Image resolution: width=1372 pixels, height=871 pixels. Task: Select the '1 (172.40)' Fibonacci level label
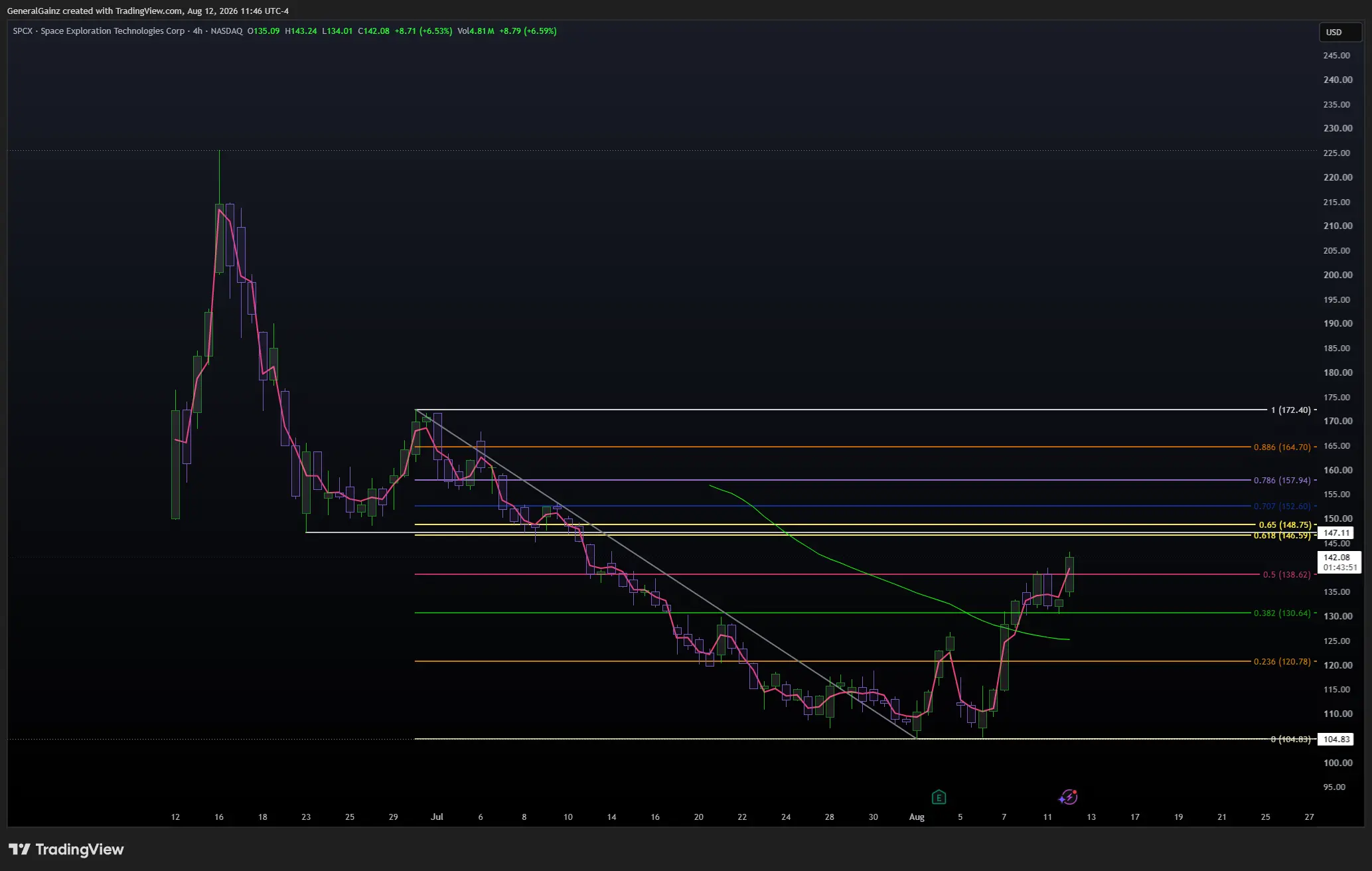coord(1290,410)
